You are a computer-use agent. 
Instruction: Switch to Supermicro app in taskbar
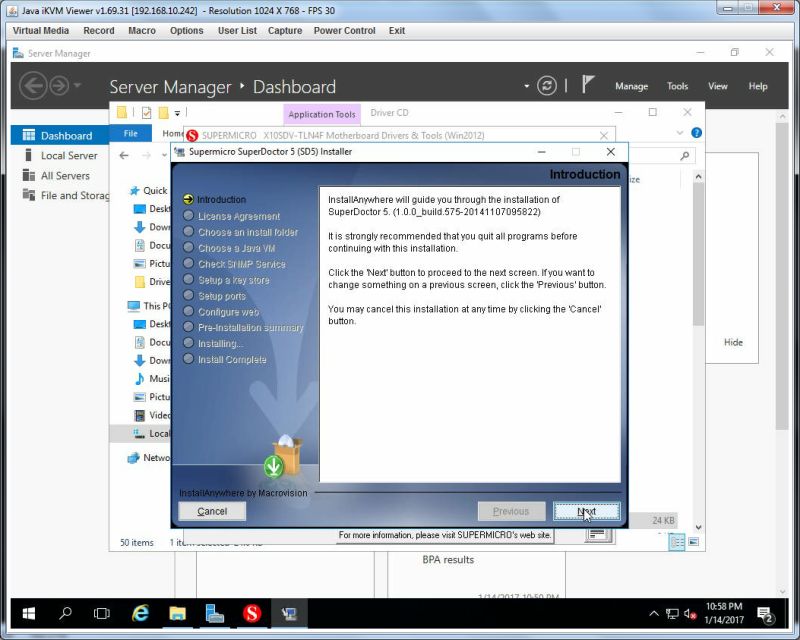click(x=252, y=613)
